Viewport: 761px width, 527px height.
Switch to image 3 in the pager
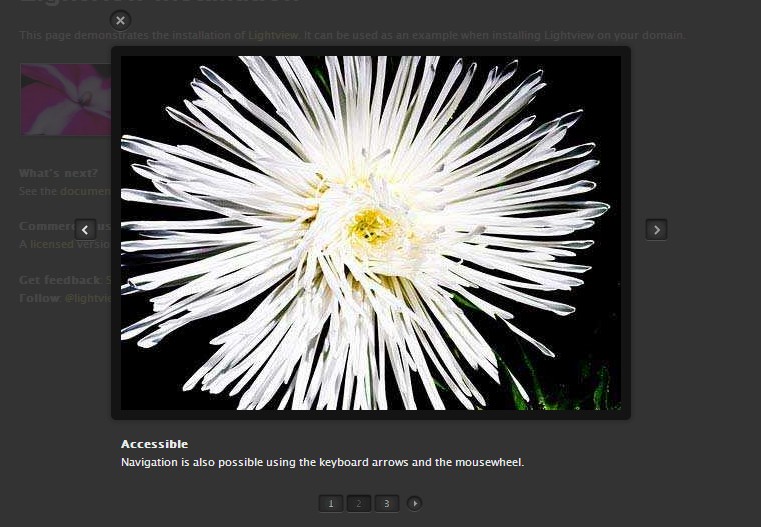[387, 503]
